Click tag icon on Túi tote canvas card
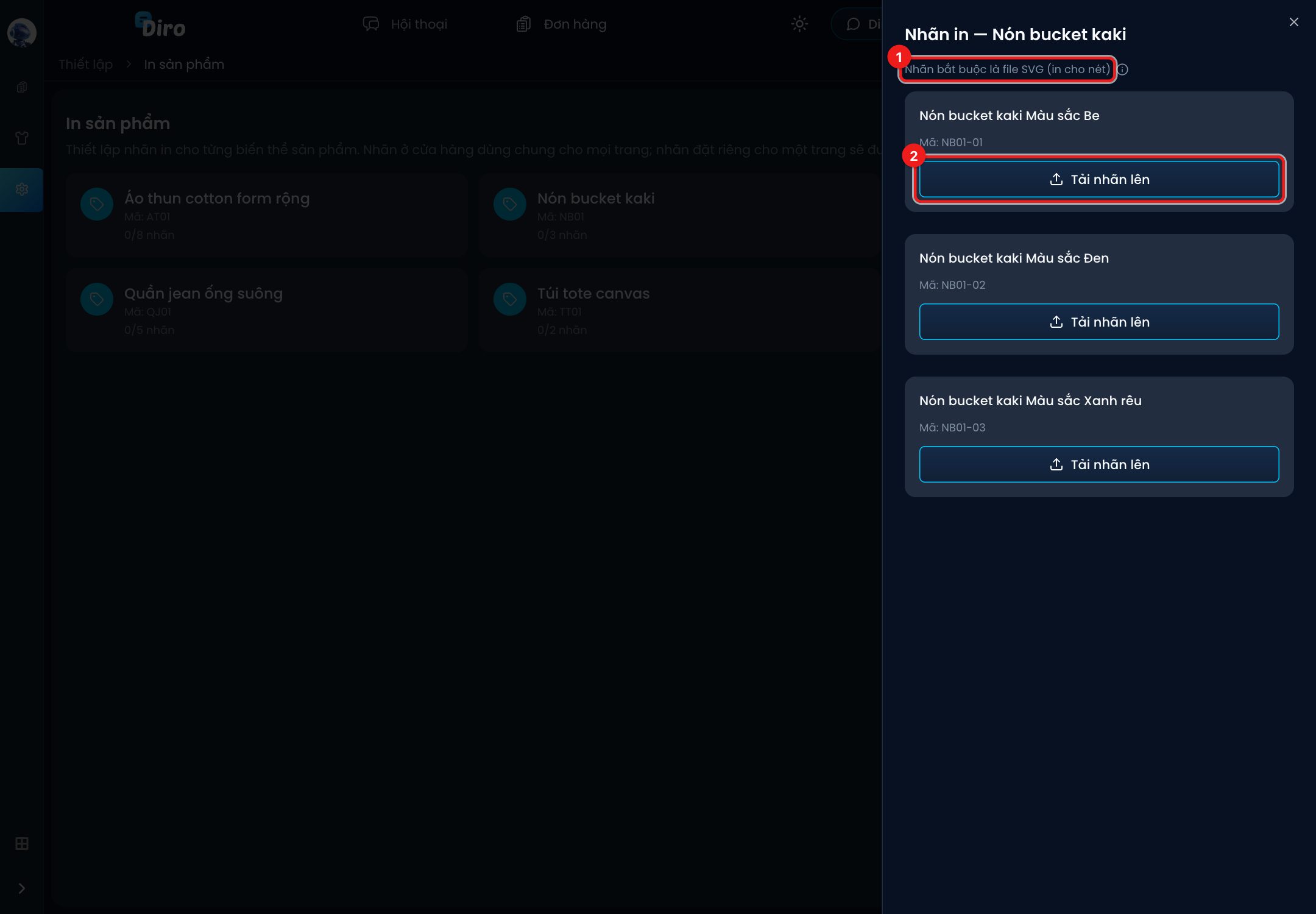The image size is (1316, 914). click(510, 299)
